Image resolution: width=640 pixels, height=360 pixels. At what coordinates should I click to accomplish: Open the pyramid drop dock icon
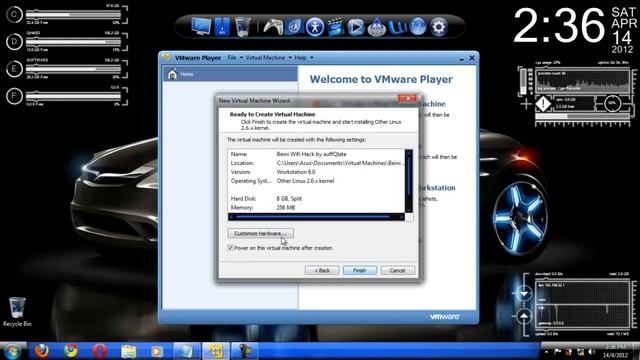click(x=376, y=27)
